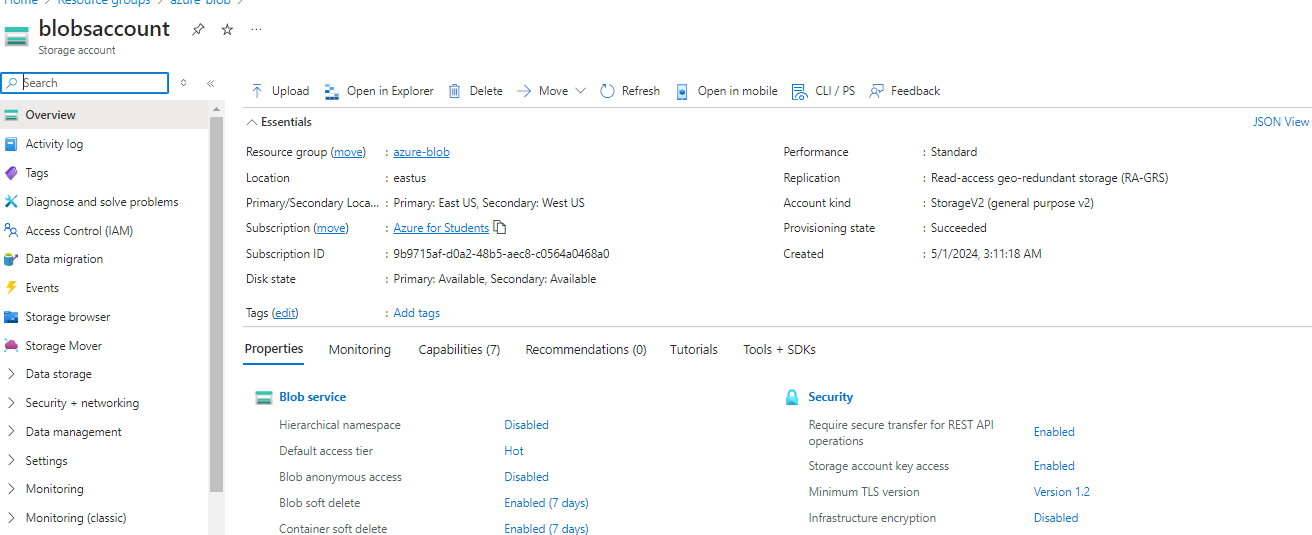The image size is (1312, 535).
Task: Open the Tools + SDKs tab
Action: click(779, 350)
